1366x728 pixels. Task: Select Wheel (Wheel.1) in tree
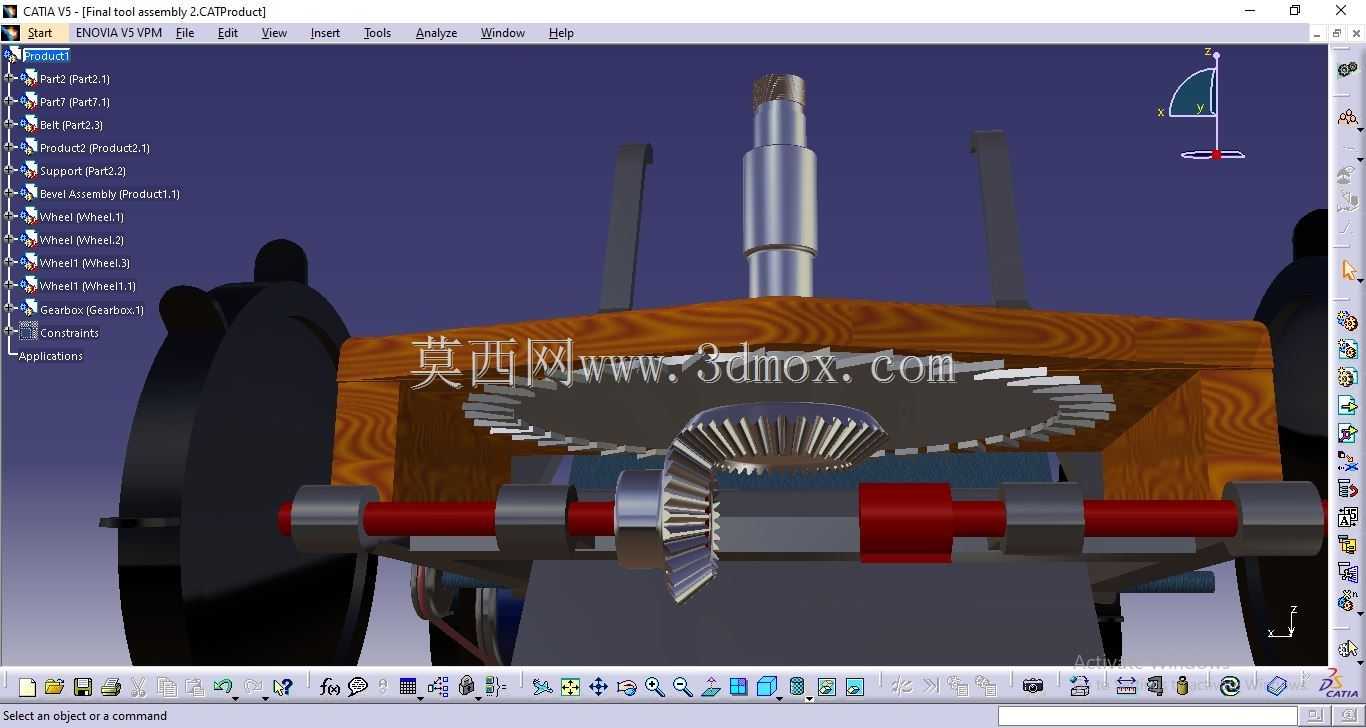82,217
